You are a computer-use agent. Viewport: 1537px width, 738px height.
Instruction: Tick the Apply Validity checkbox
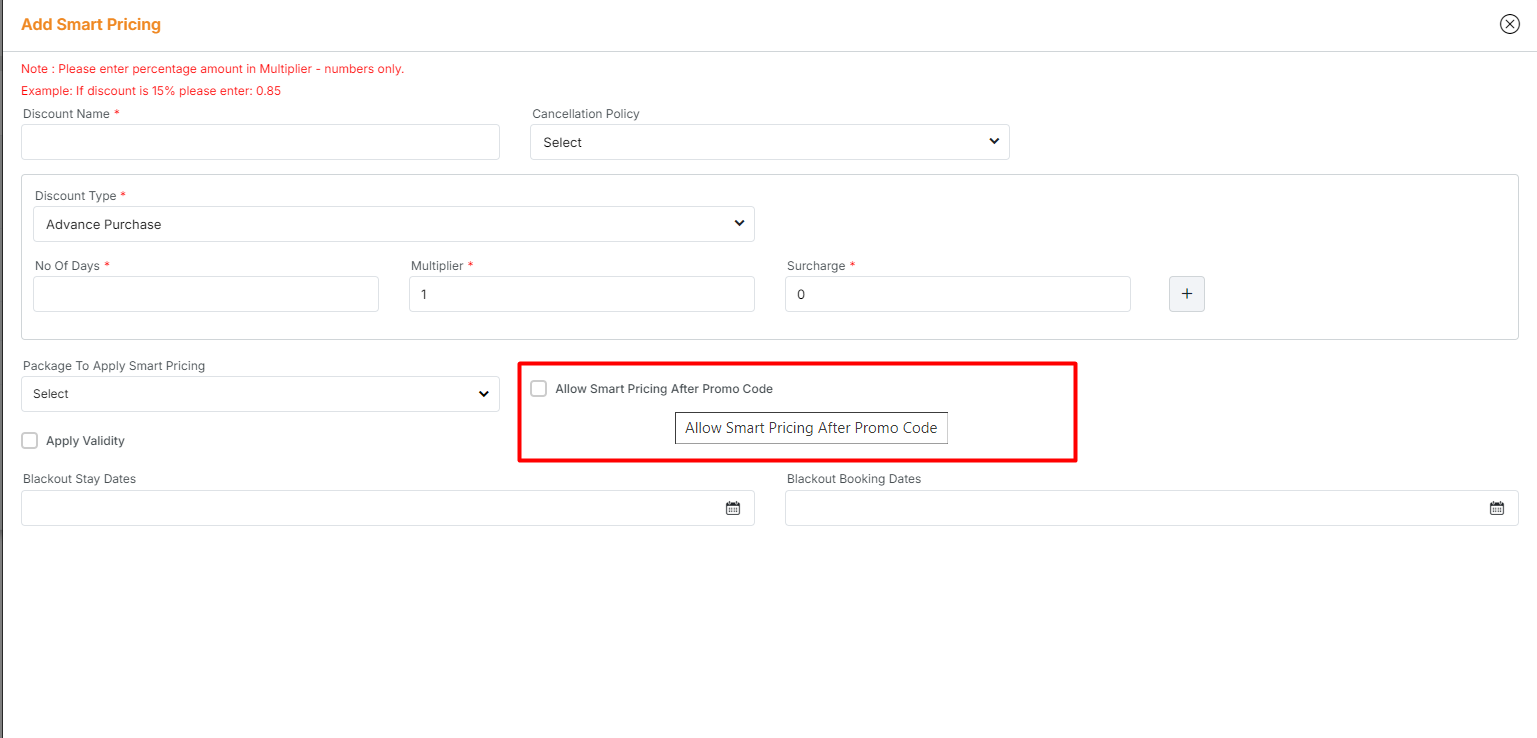click(30, 441)
